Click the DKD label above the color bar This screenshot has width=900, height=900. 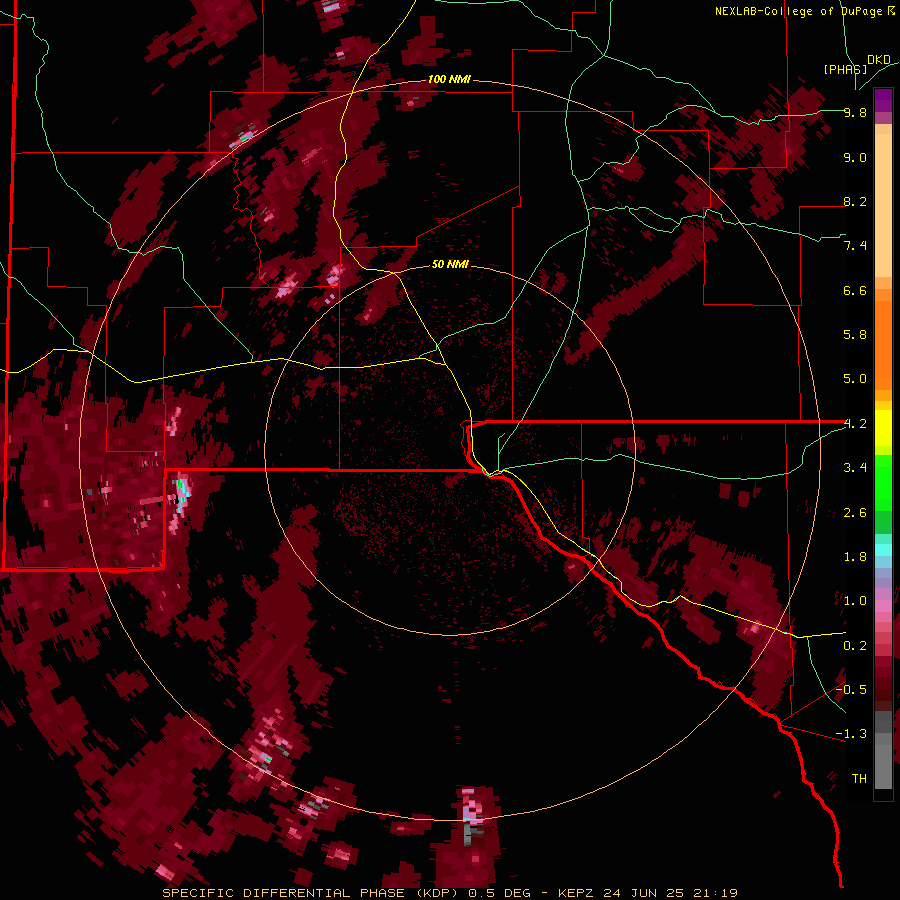click(x=879, y=60)
